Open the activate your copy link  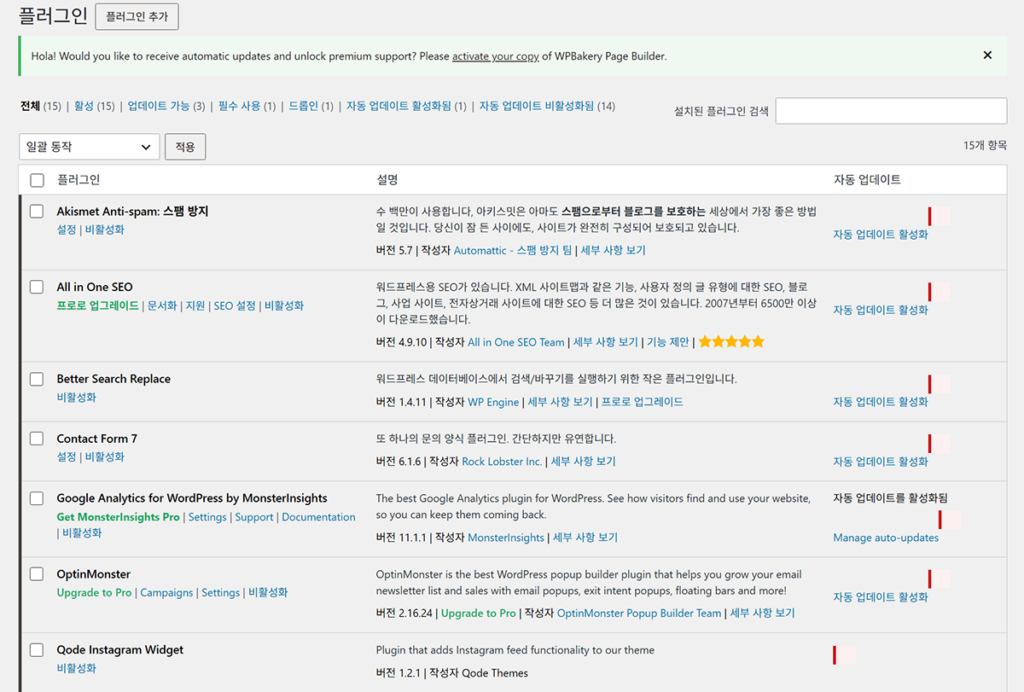click(x=495, y=56)
